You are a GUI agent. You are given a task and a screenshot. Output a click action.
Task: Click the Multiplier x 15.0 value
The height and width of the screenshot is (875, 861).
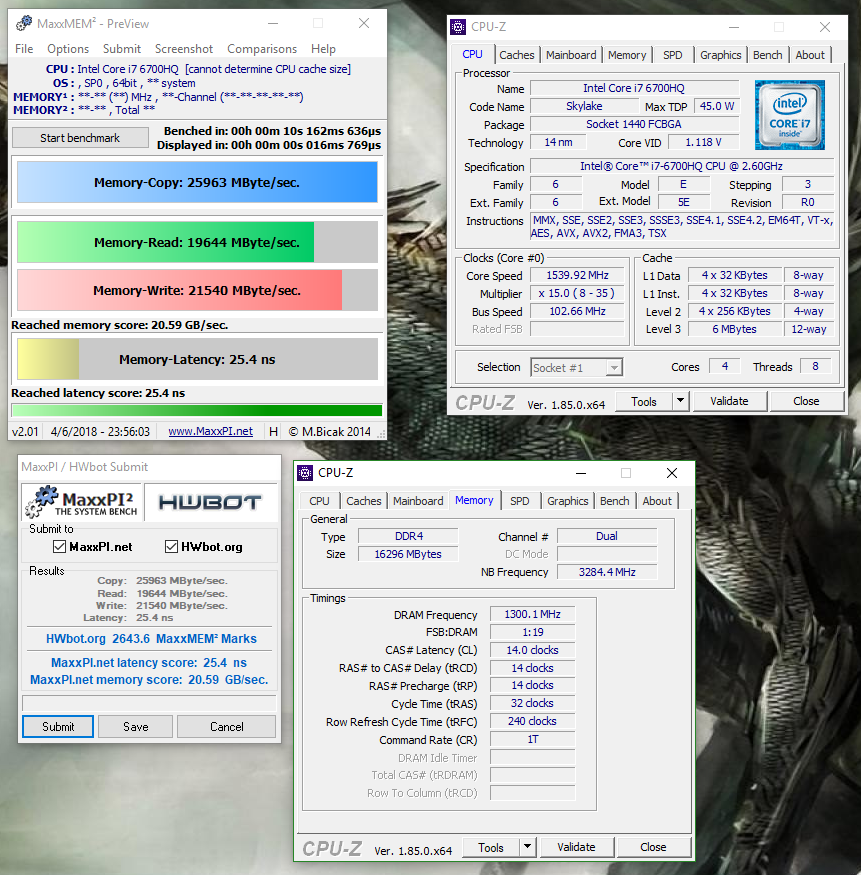[577, 294]
